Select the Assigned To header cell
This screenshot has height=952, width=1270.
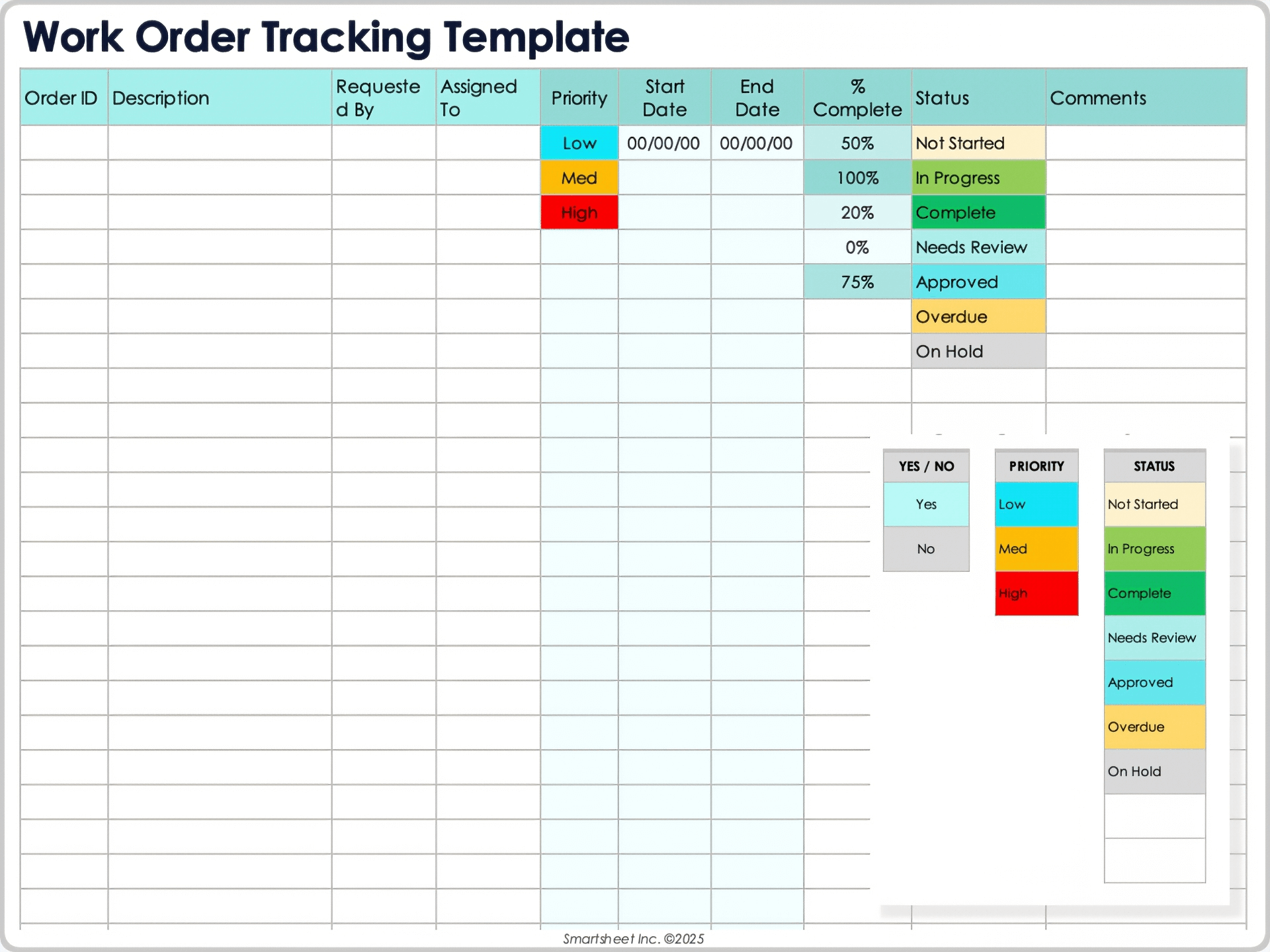(488, 98)
